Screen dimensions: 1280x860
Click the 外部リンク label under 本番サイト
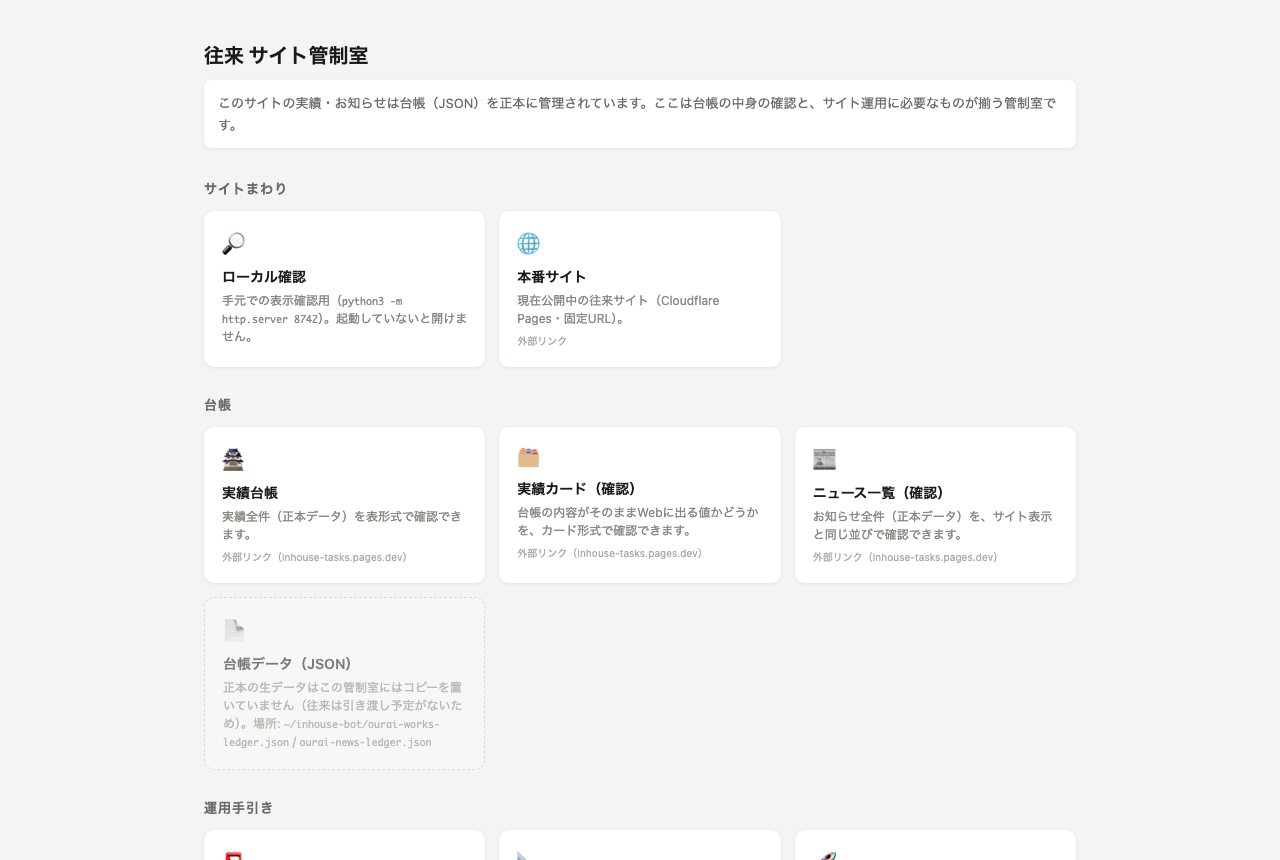click(x=542, y=341)
